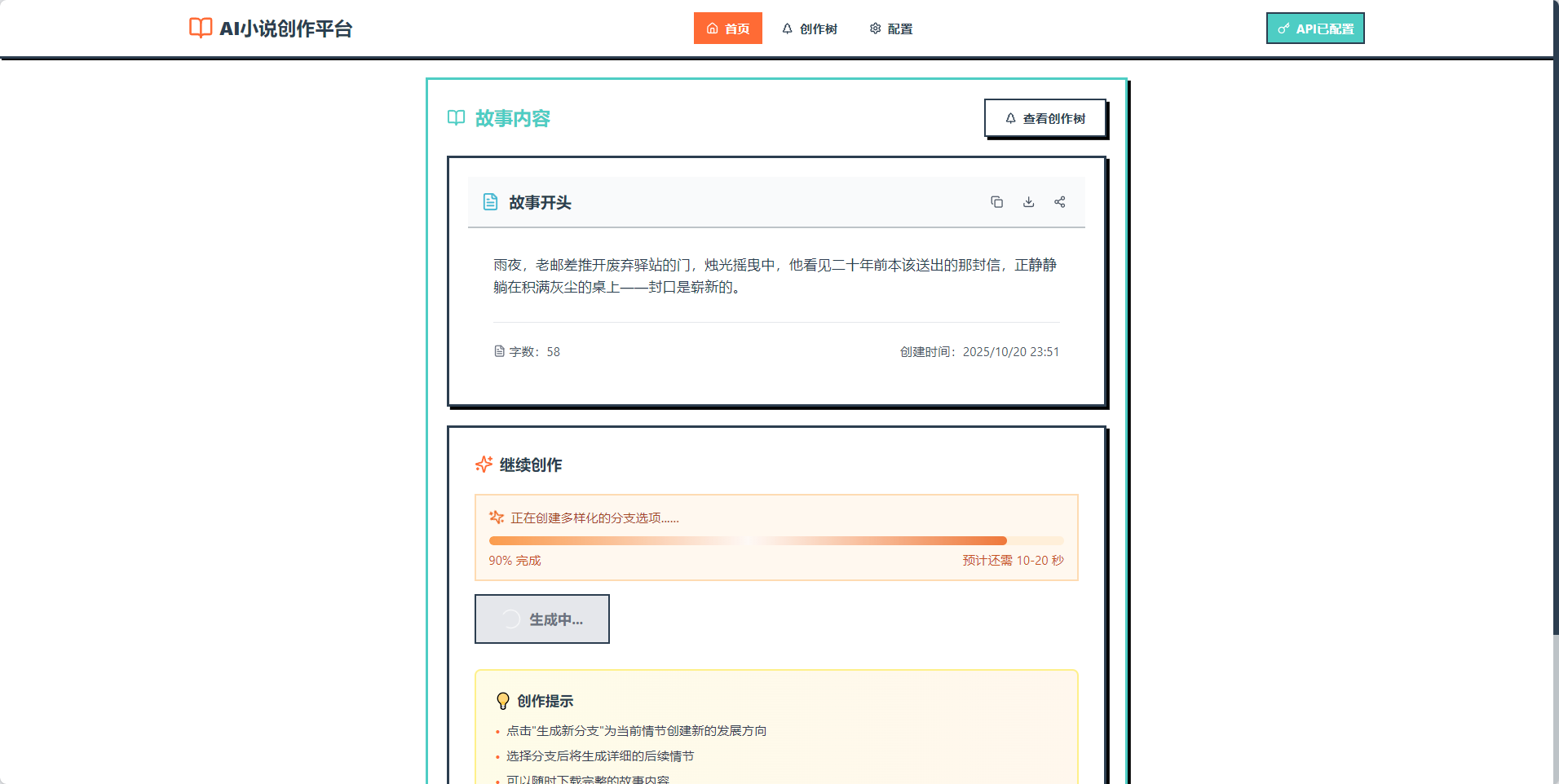Click the generation progress bar at 90%
The height and width of the screenshot is (784, 1559).
[x=775, y=540]
